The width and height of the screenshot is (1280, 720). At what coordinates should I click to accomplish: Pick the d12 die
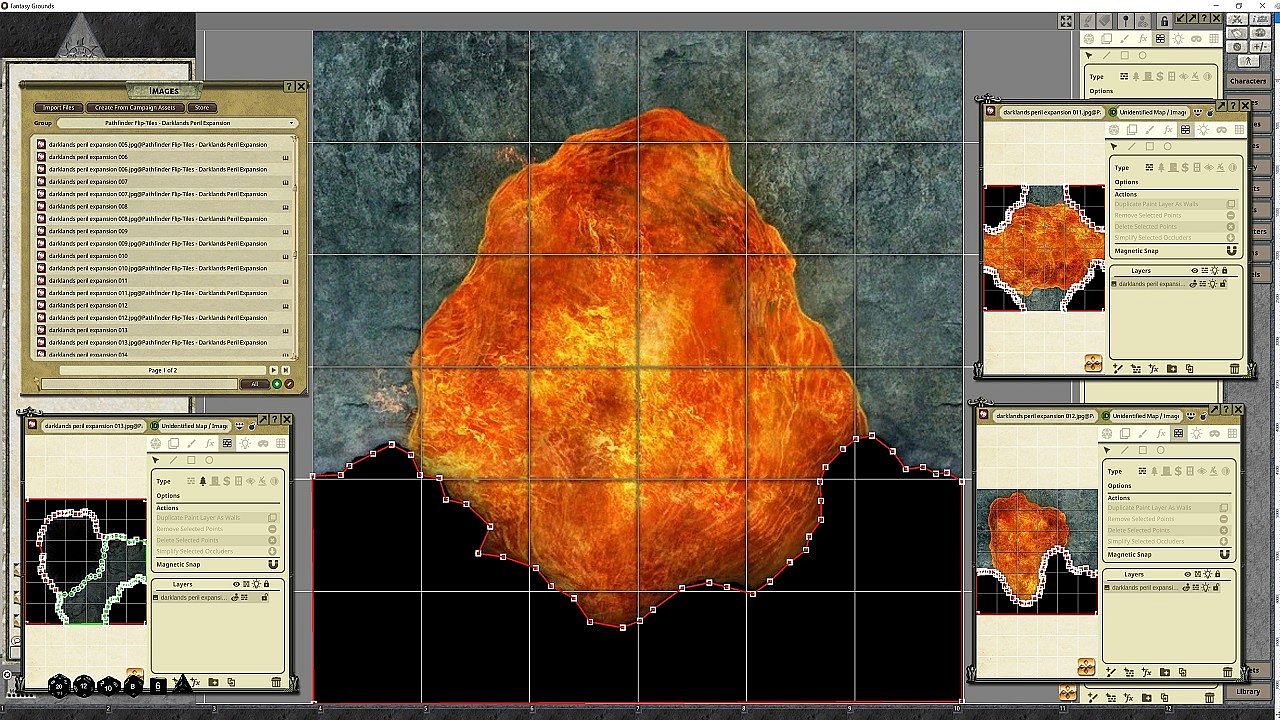click(84, 686)
